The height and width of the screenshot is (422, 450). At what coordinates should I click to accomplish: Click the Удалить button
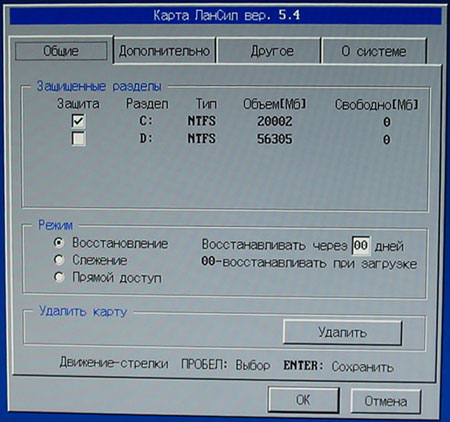tap(342, 332)
